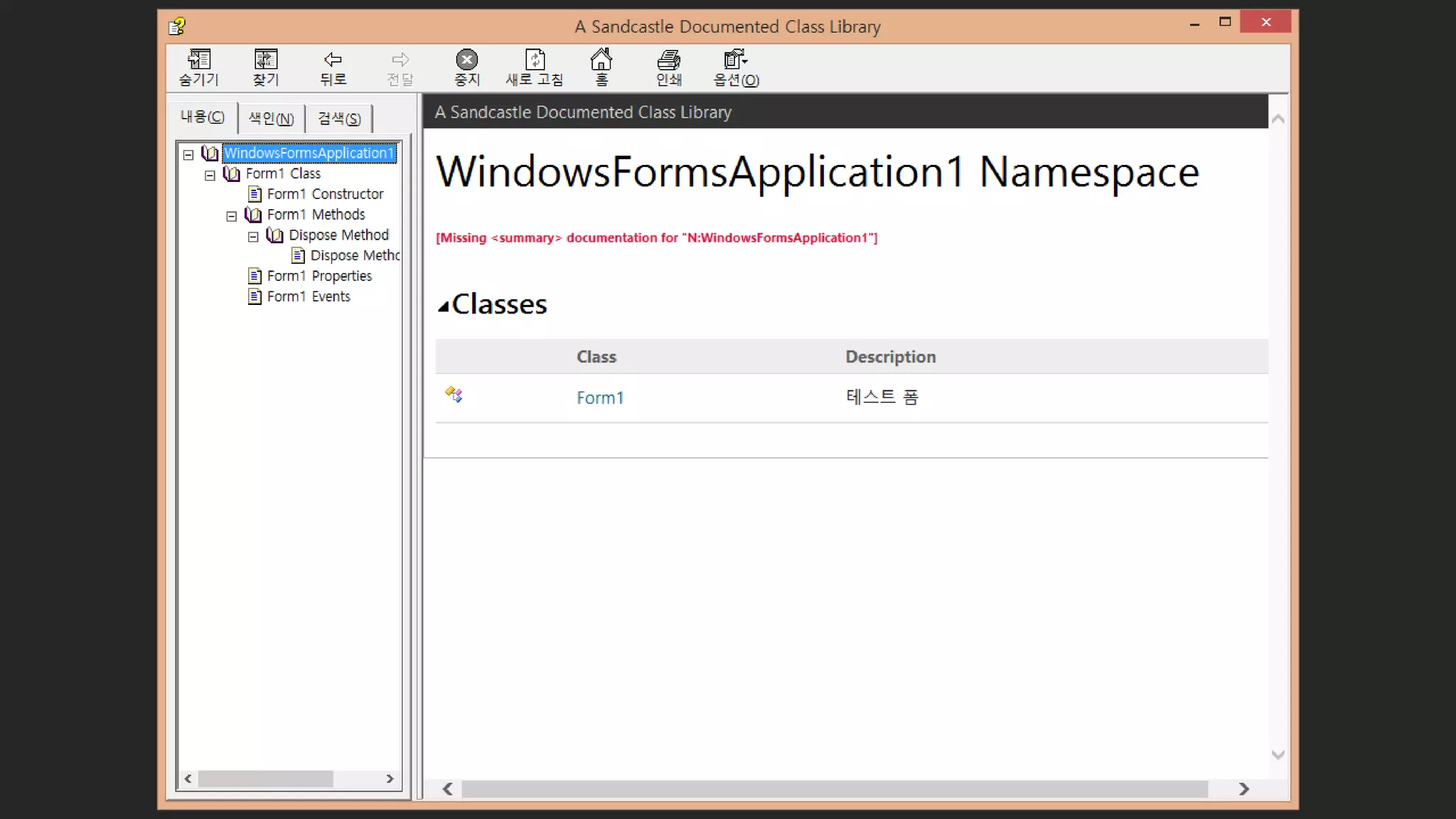Click the tree pane scroll right arrow

(390, 779)
